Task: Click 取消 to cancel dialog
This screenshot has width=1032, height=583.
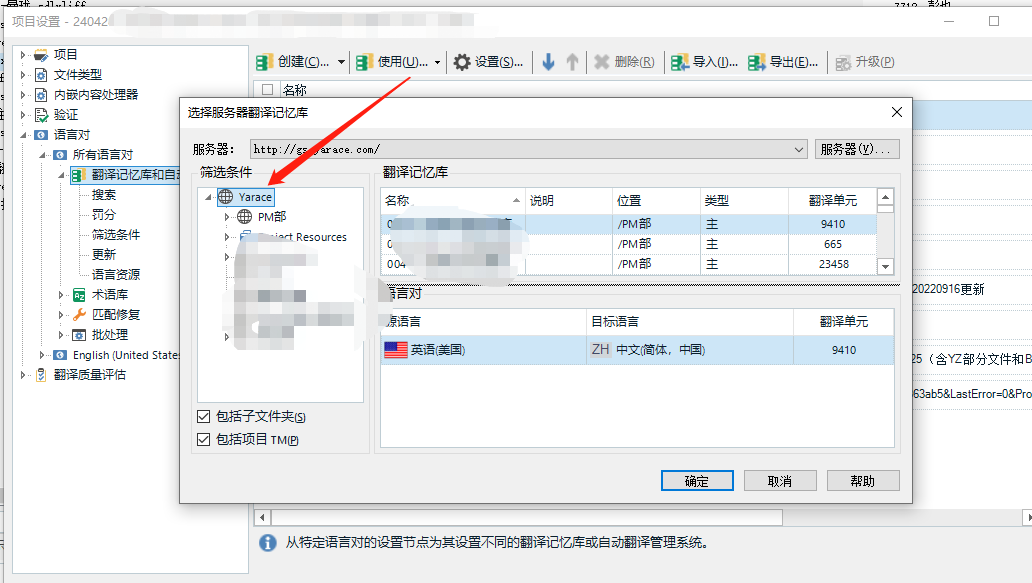Action: coord(780,481)
